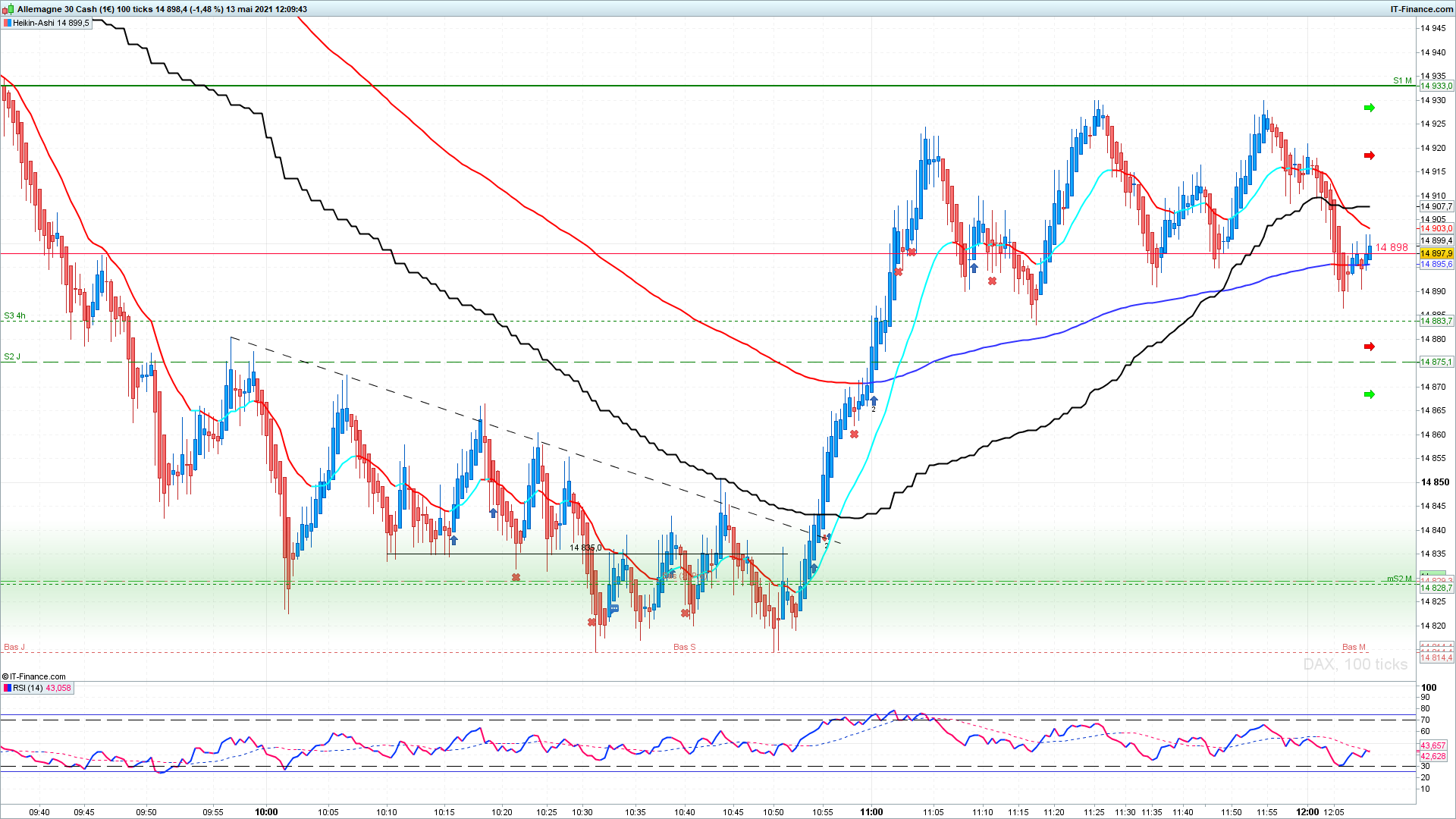Click the S1 M pivot label

tap(1402, 80)
